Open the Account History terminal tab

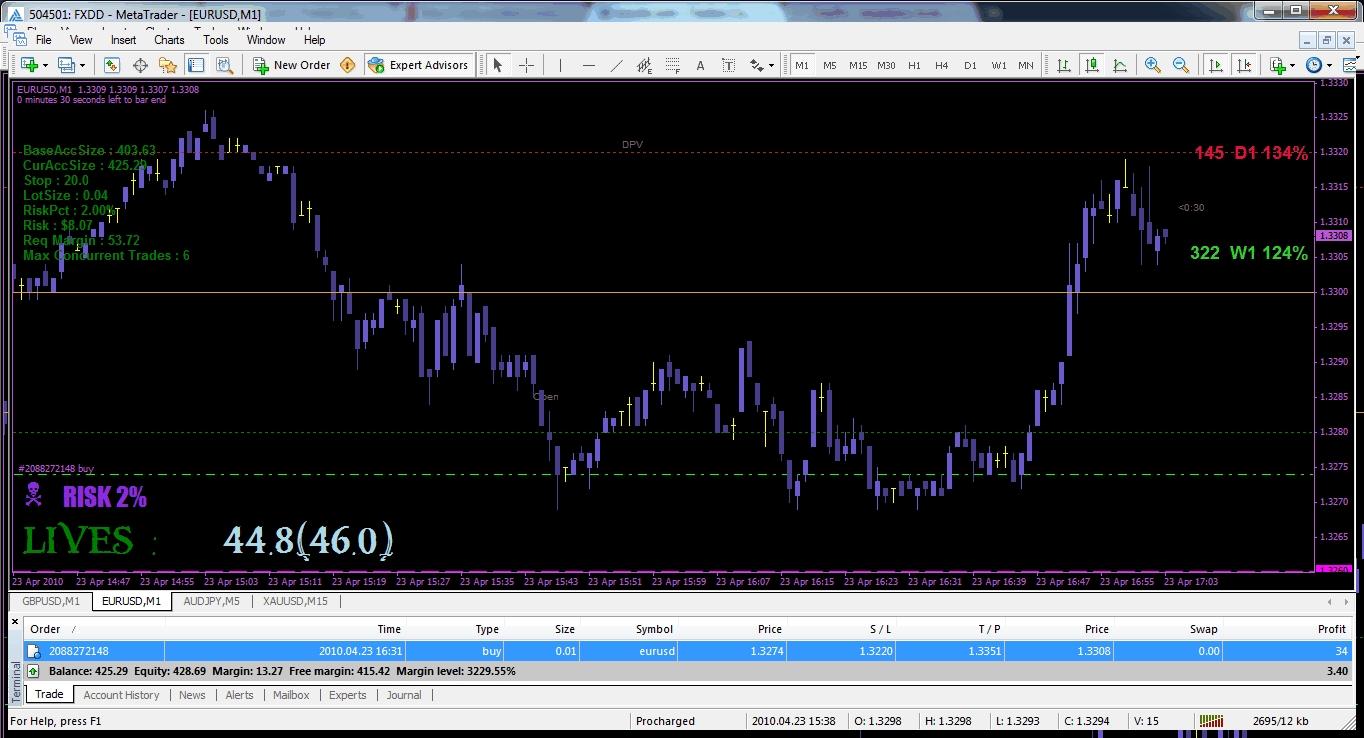(x=121, y=695)
